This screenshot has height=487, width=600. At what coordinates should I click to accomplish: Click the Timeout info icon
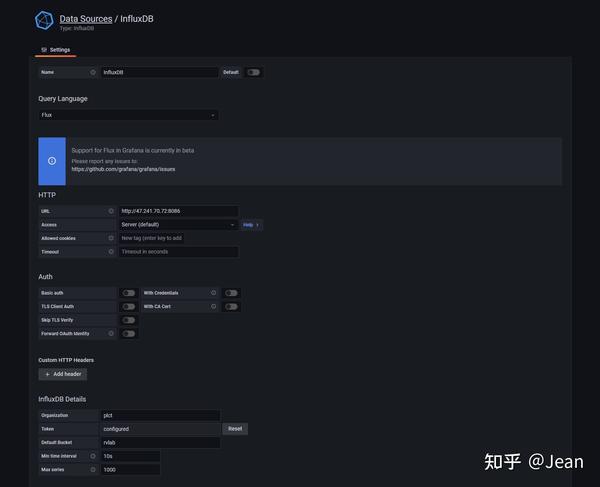111,252
